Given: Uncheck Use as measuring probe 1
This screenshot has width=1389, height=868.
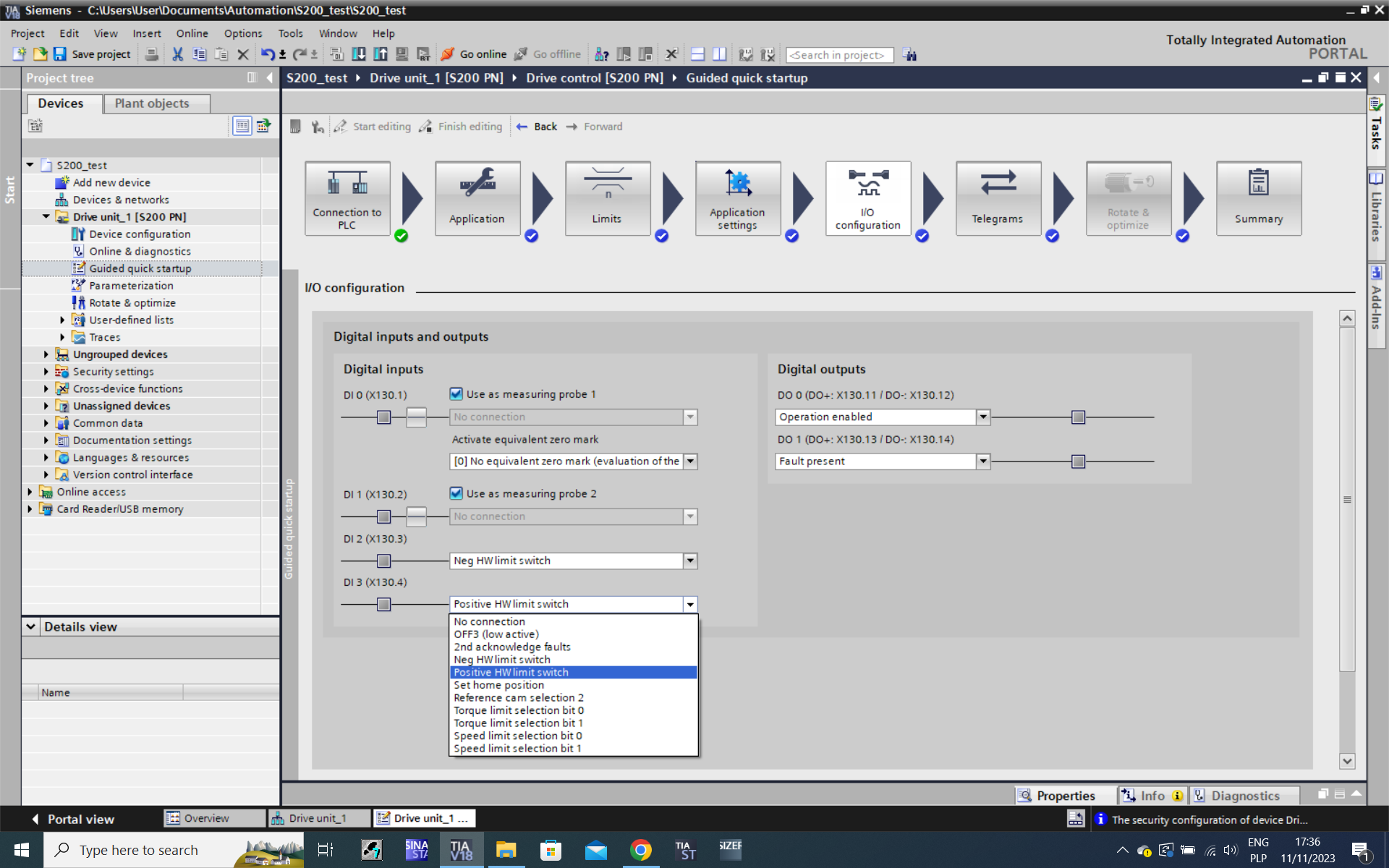Looking at the screenshot, I should (456, 394).
